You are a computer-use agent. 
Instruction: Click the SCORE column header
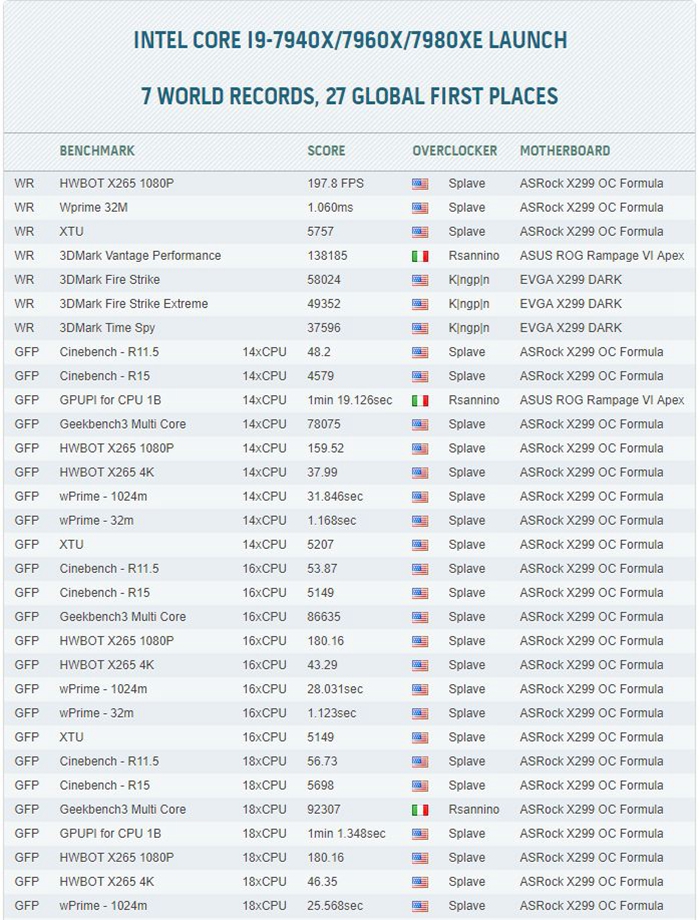coord(326,151)
